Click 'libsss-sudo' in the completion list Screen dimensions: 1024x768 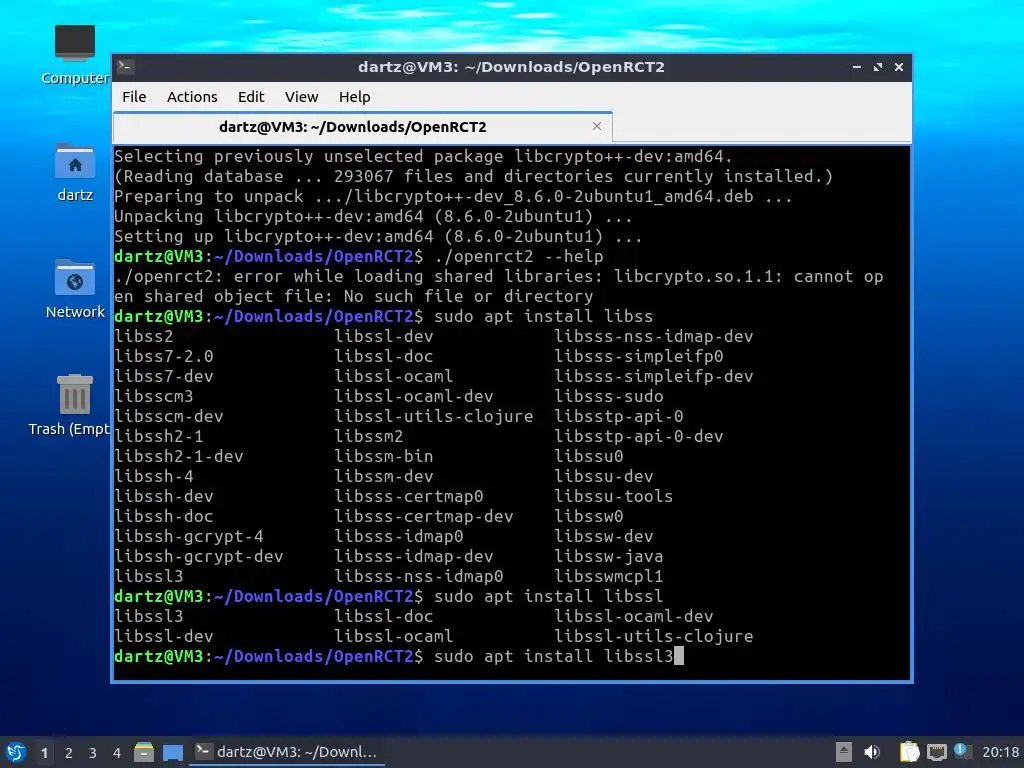click(x=609, y=396)
